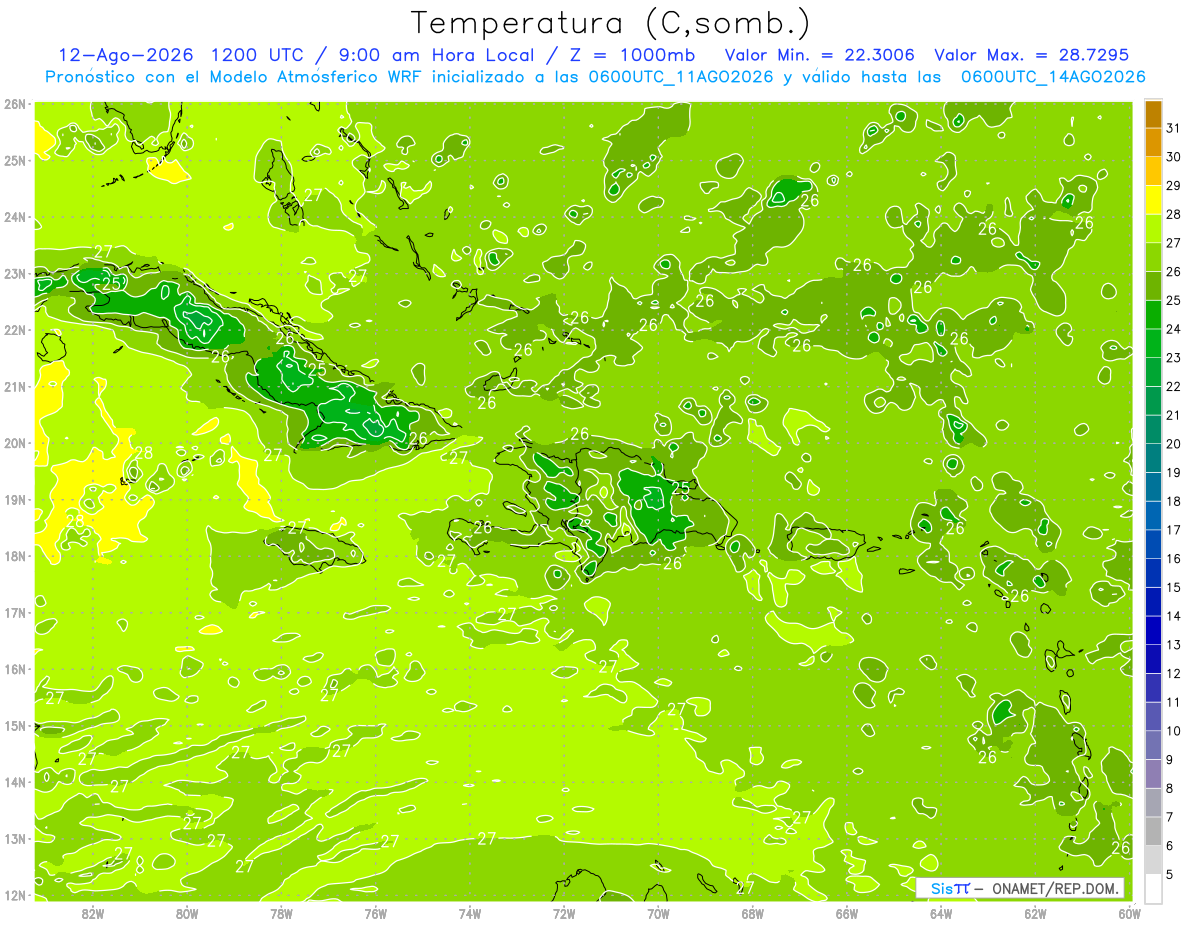Click the '25' contour label over Dominican Republic
Image resolution: width=1200 pixels, height=927 pixels.
coord(680,488)
